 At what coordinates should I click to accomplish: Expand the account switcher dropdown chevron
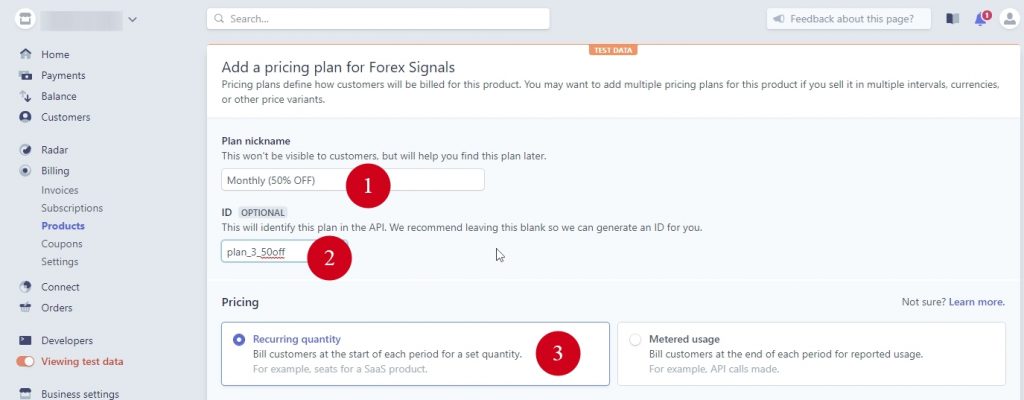133,19
